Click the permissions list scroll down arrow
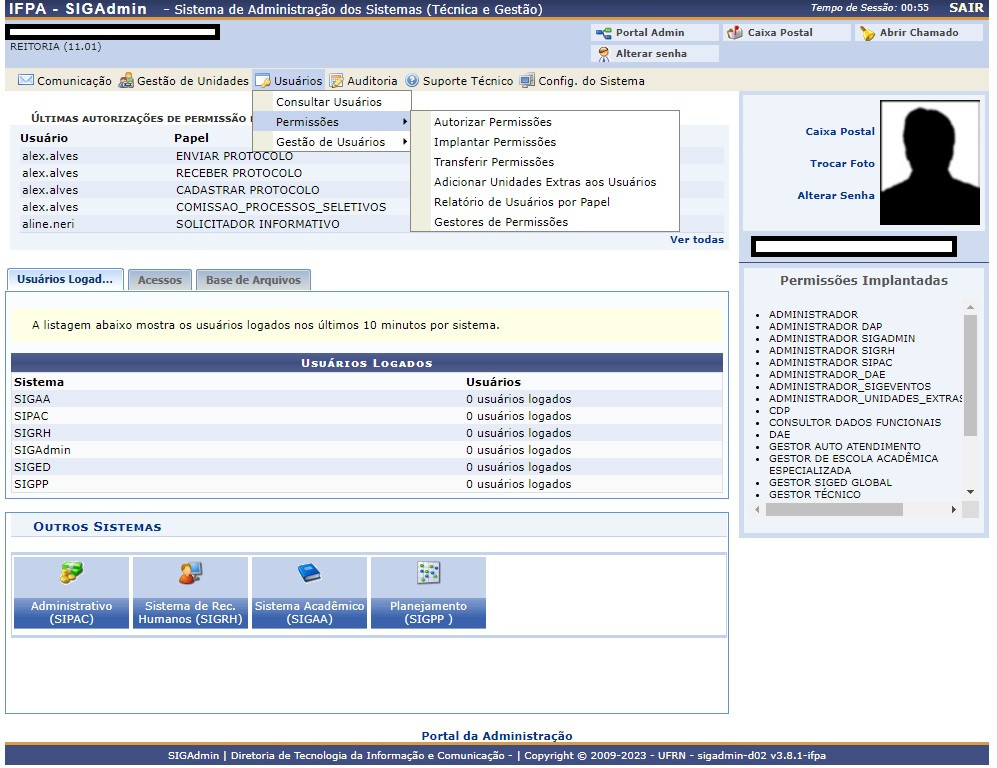Image resolution: width=997 pixels, height=768 pixels. 970,491
